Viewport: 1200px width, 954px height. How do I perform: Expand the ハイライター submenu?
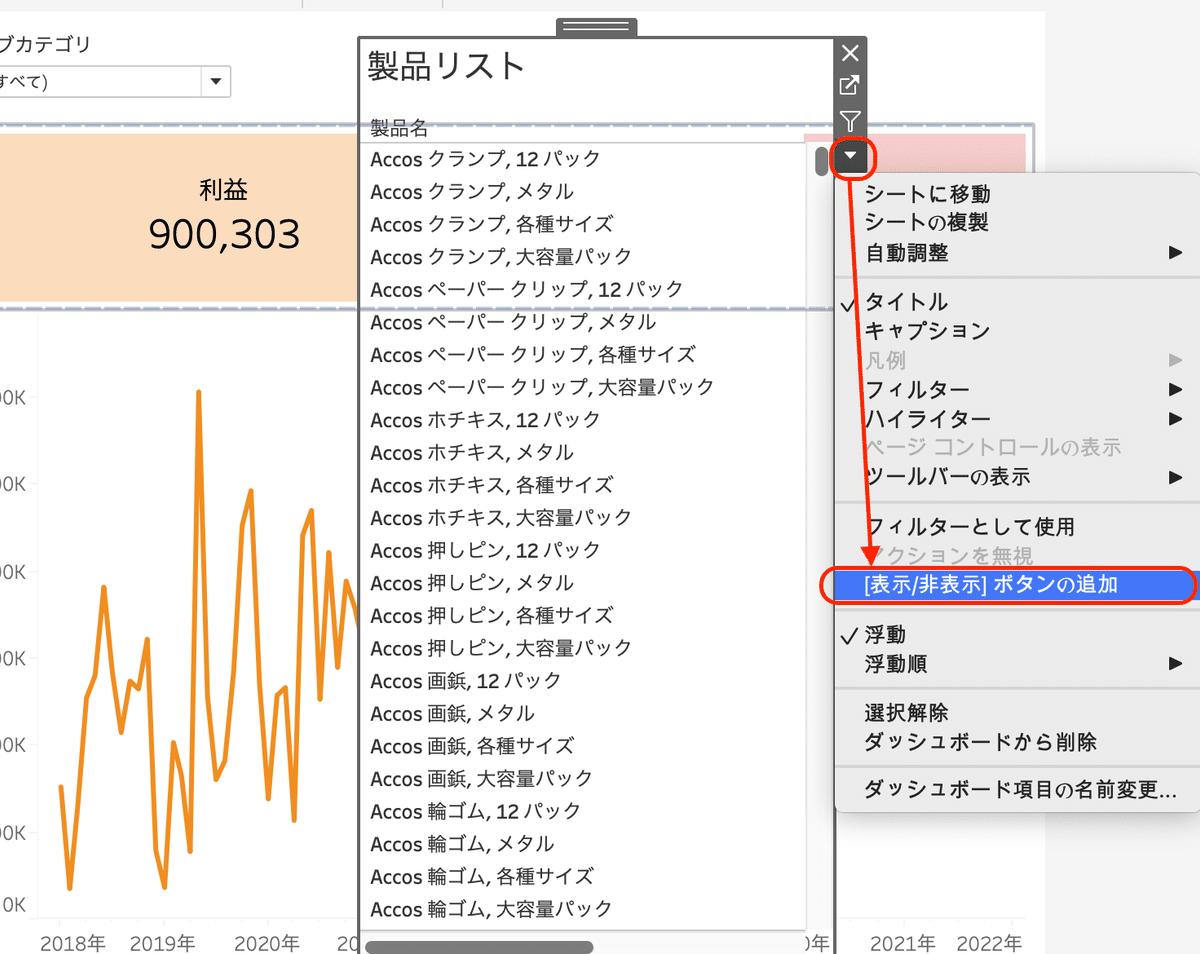point(1017,418)
